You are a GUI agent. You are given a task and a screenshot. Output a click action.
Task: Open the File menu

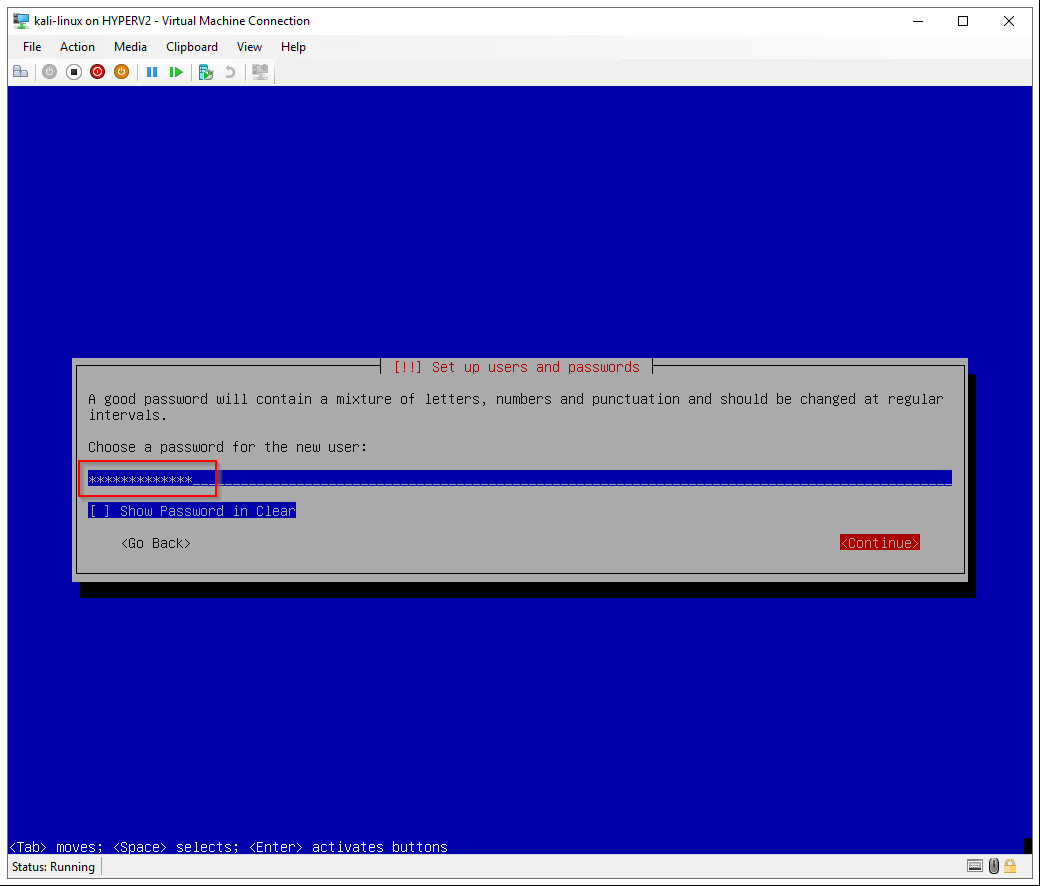coord(32,47)
